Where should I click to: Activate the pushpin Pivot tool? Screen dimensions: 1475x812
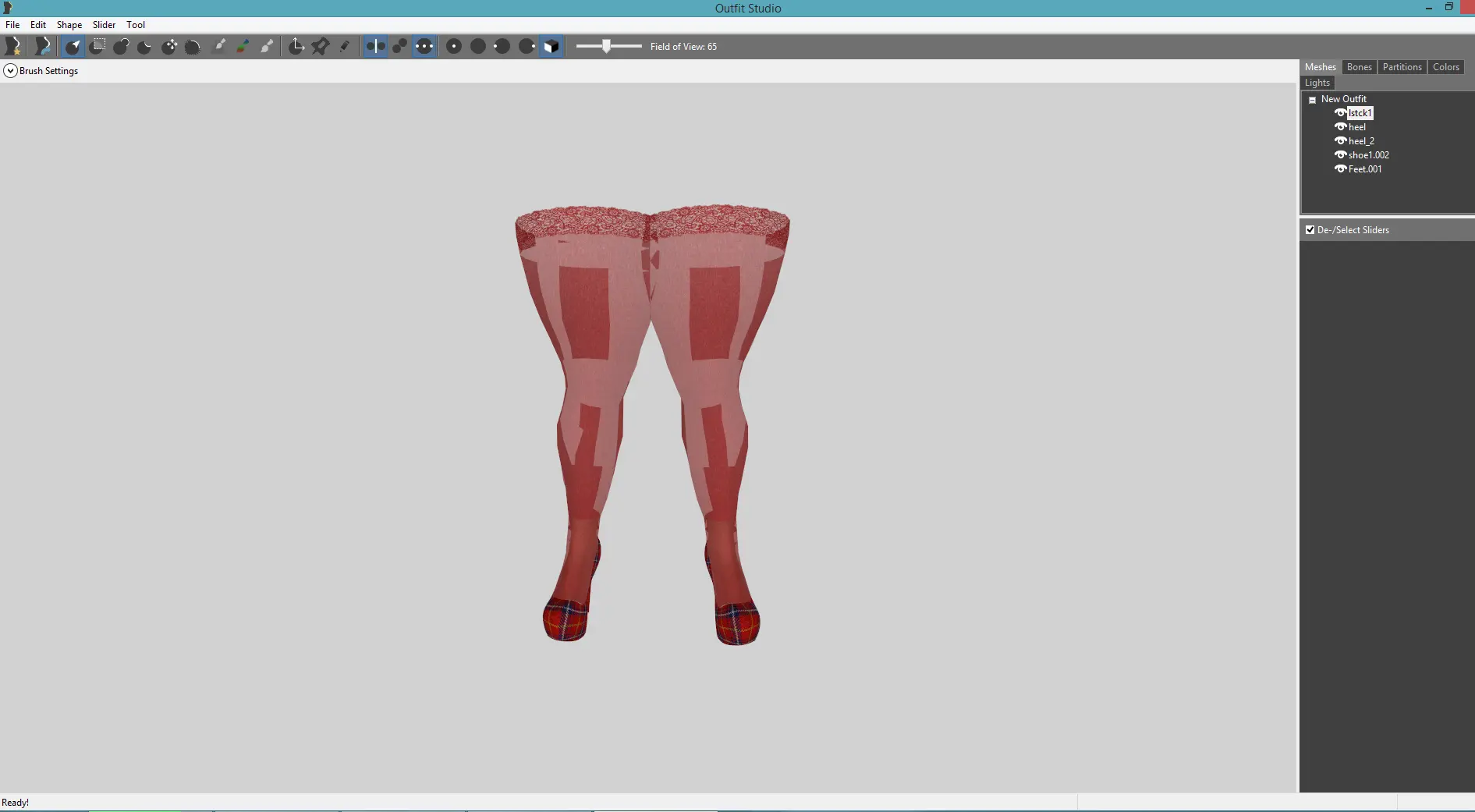point(321,46)
